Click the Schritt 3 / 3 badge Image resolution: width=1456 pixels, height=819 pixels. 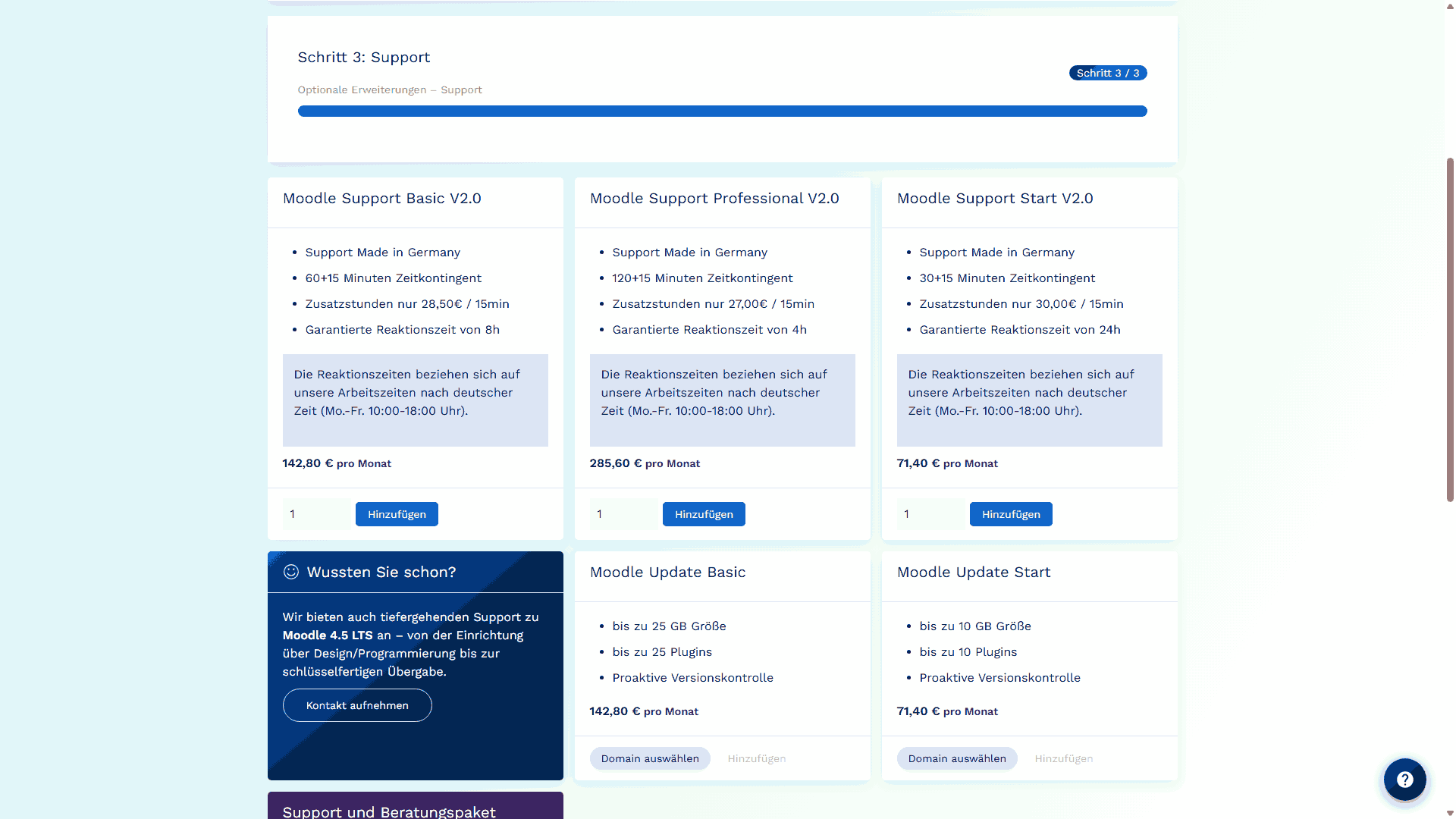(x=1108, y=73)
